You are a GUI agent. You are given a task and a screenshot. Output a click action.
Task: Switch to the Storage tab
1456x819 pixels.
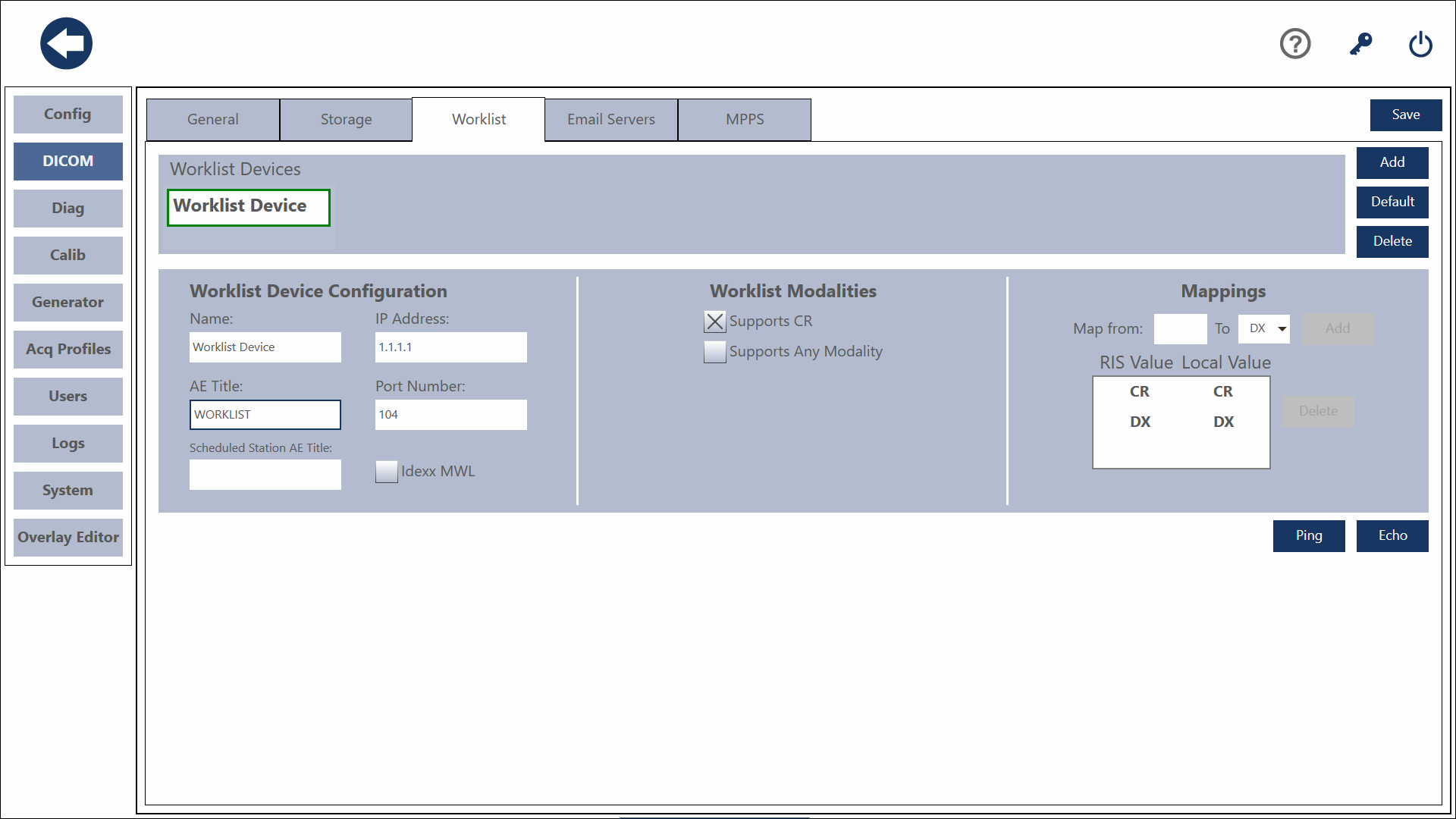point(346,120)
